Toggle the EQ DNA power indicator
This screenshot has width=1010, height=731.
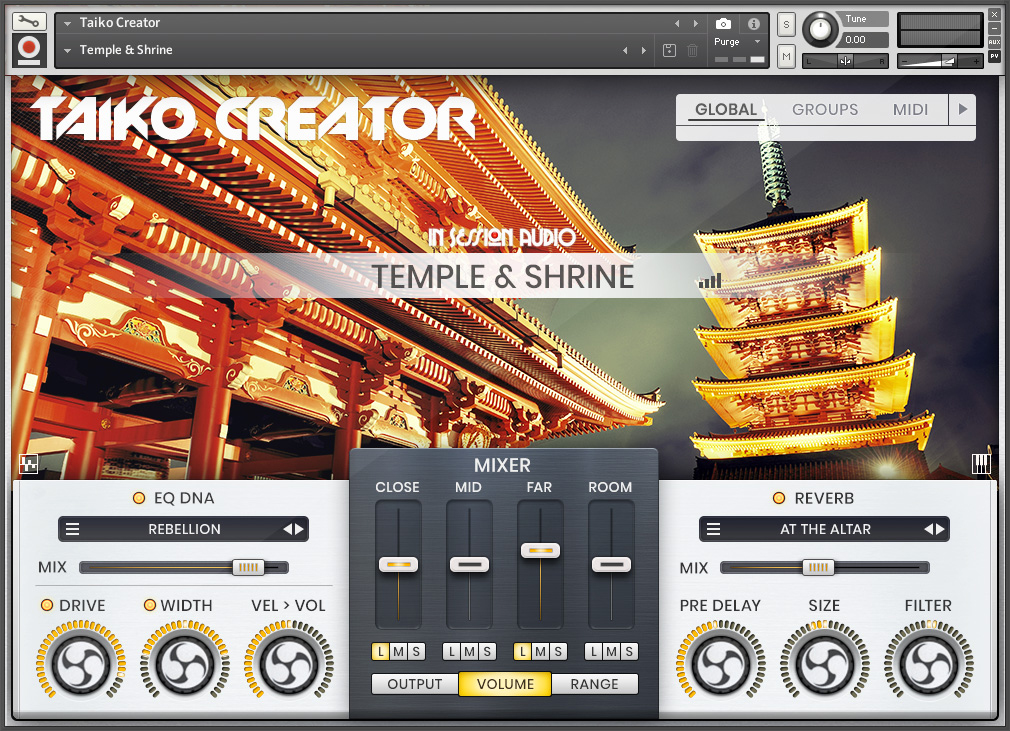pyautogui.click(x=138, y=498)
